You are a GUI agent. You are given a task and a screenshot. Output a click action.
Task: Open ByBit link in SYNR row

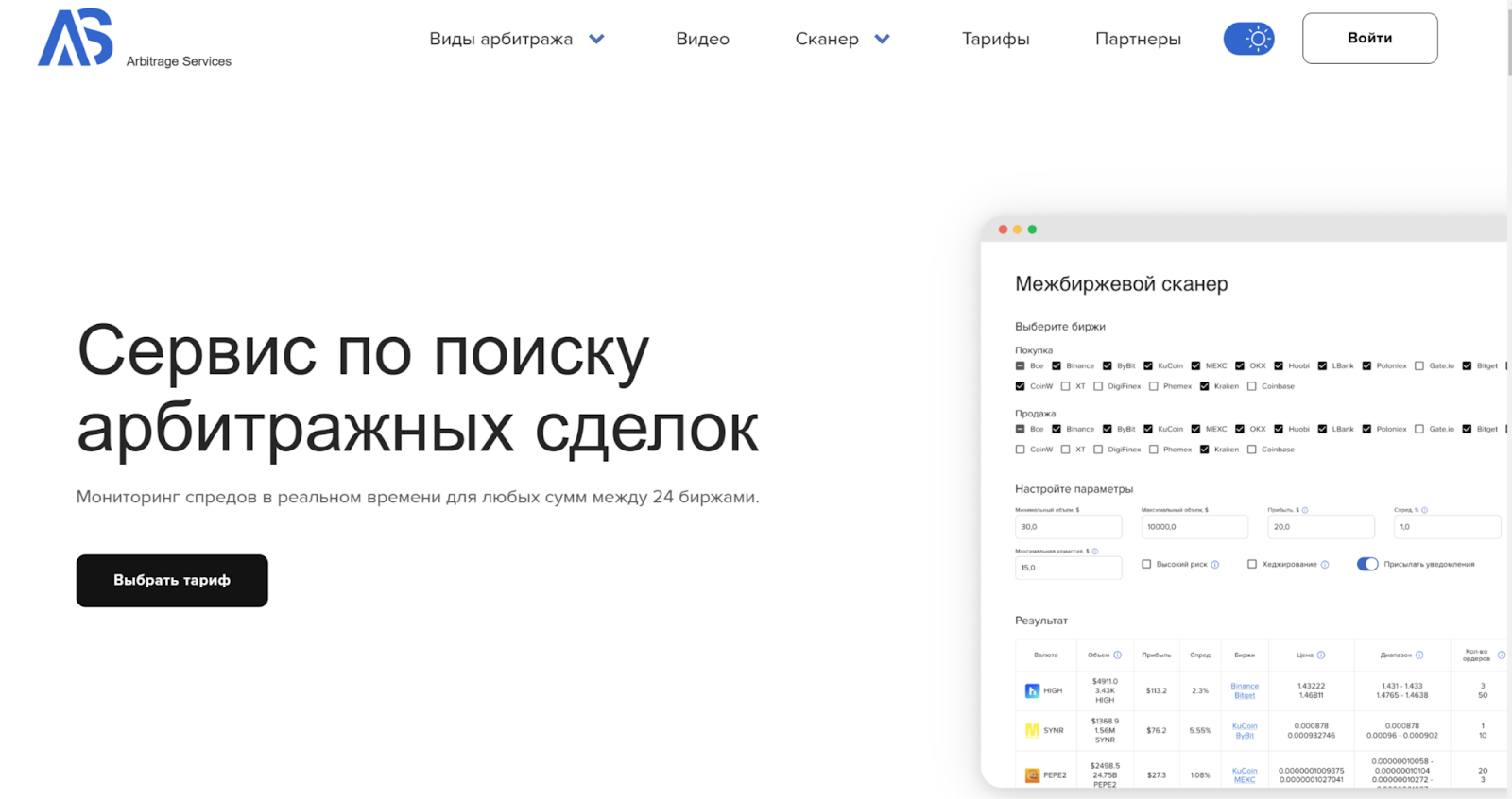1245,736
